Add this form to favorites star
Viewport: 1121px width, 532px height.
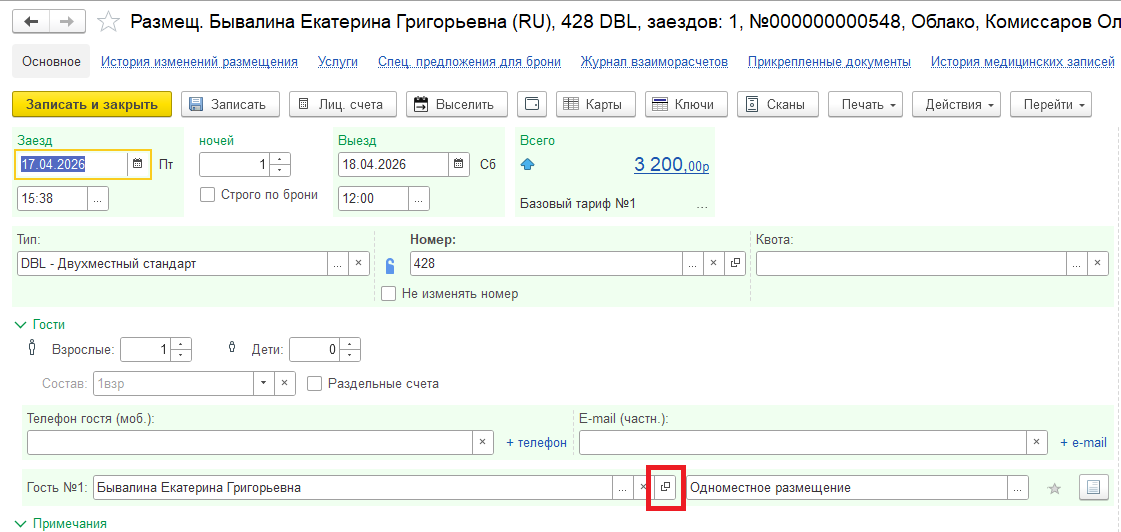[x=108, y=21]
